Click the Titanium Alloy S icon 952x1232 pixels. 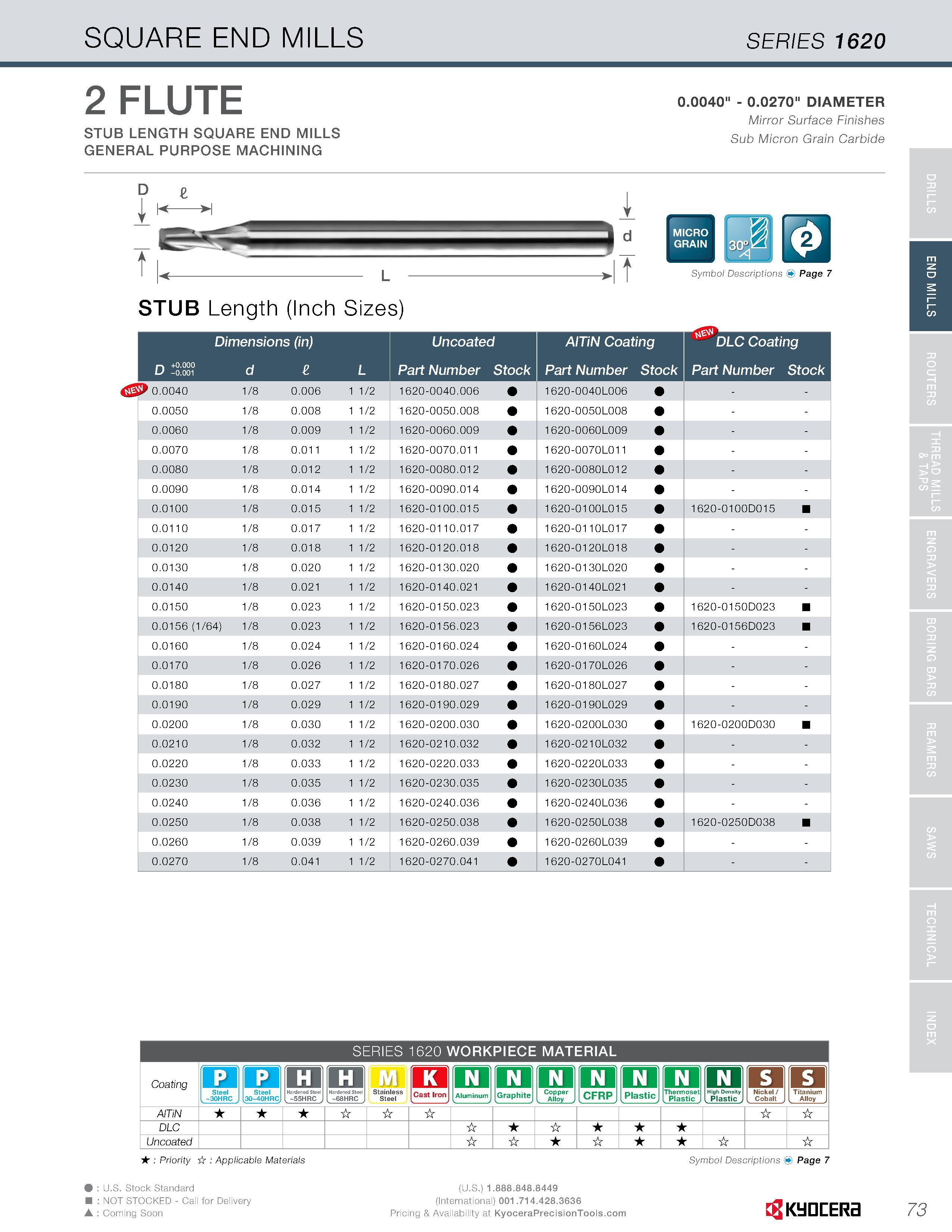[808, 1084]
